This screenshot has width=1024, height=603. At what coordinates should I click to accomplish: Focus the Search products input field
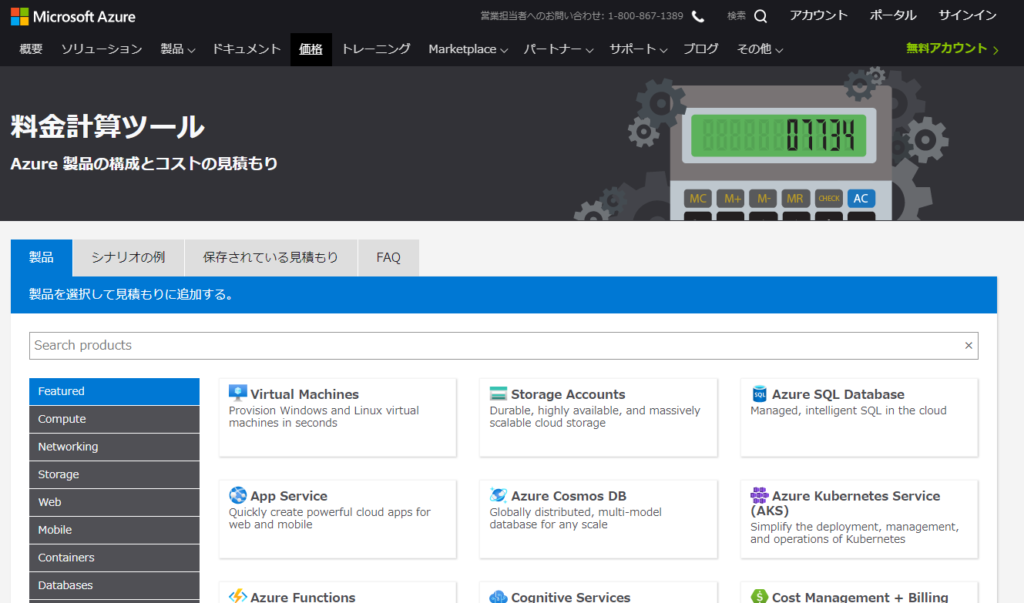504,346
